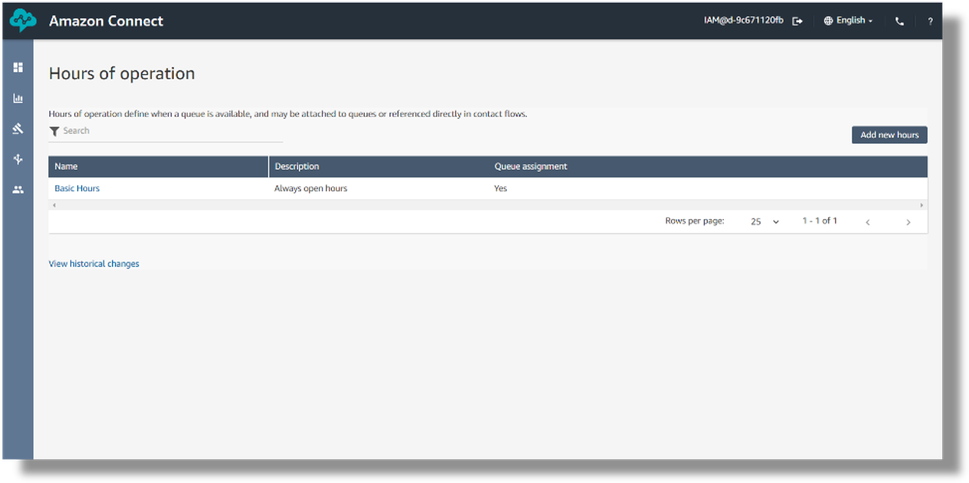Screen dimensions: 969x483
Task: Go to next page of results
Action: [x=908, y=222]
